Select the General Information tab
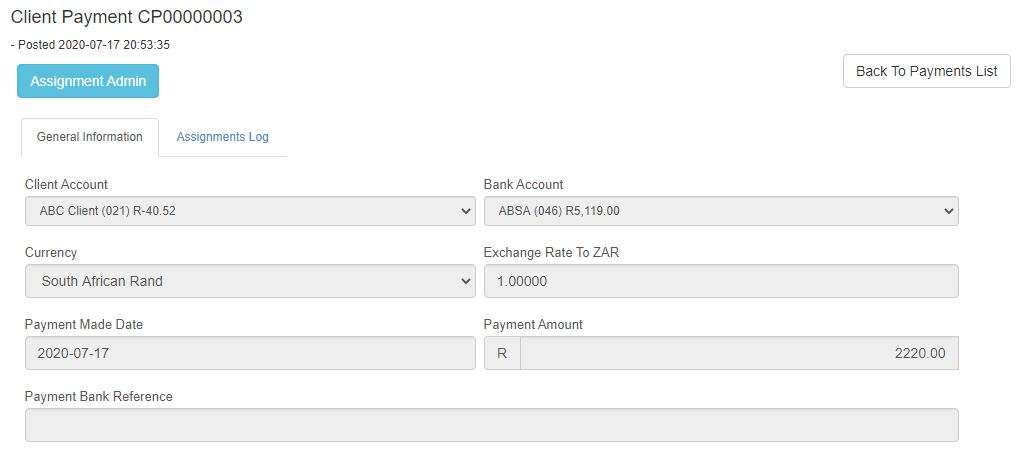The width and height of the screenshot is (1031, 471). (x=89, y=137)
